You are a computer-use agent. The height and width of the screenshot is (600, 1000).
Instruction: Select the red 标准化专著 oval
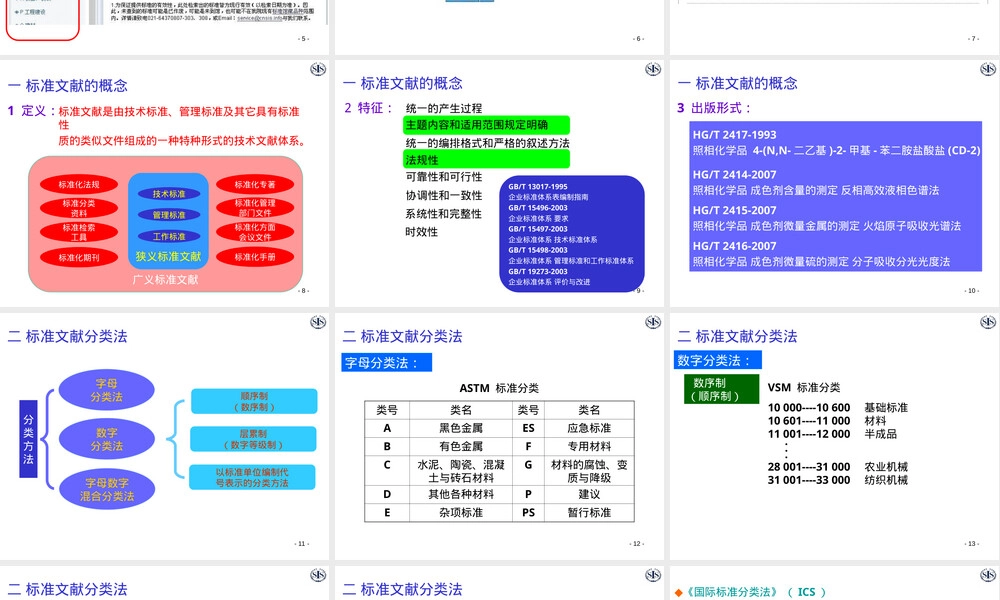coord(255,185)
